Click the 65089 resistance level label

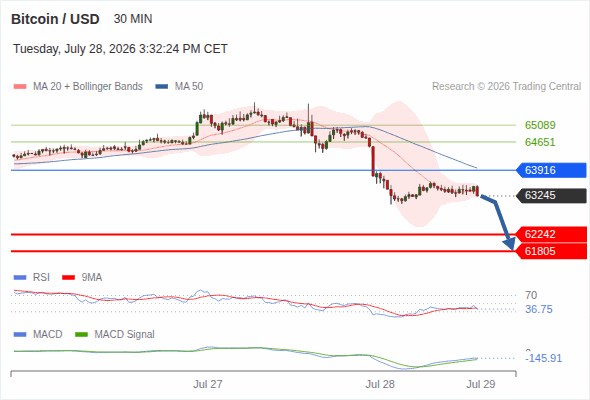point(540,125)
